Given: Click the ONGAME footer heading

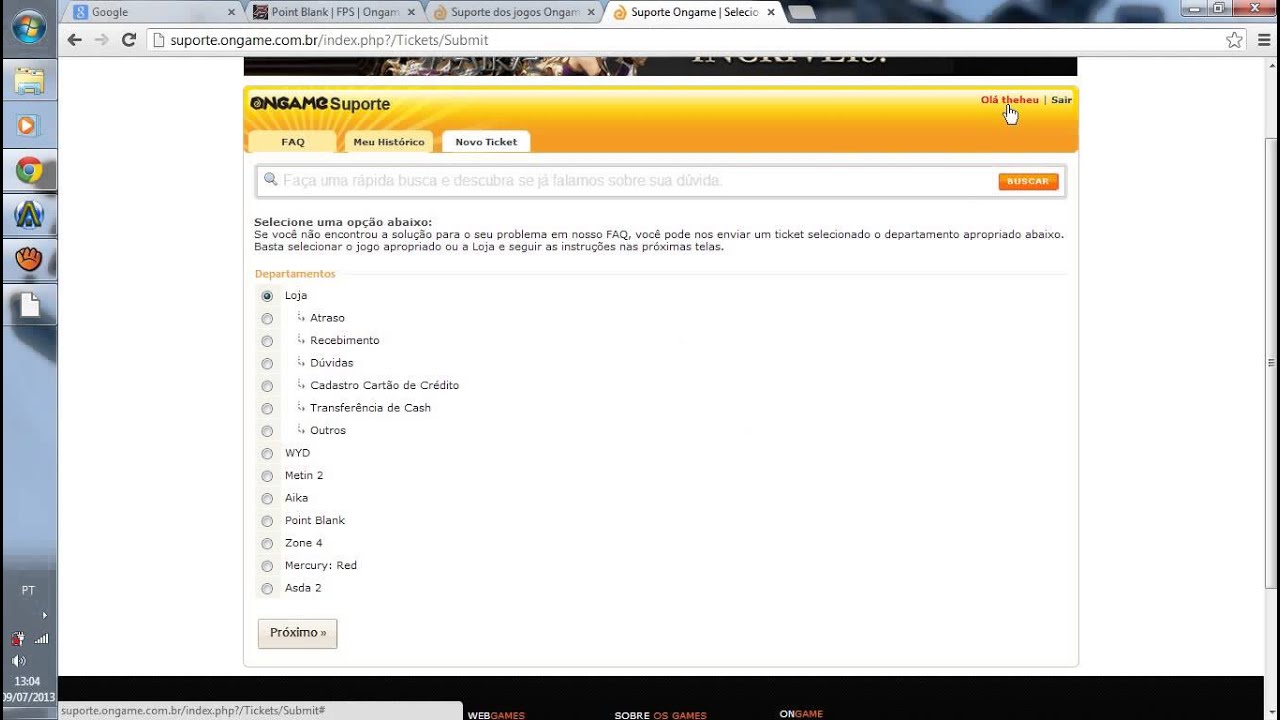Looking at the screenshot, I should point(801,714).
